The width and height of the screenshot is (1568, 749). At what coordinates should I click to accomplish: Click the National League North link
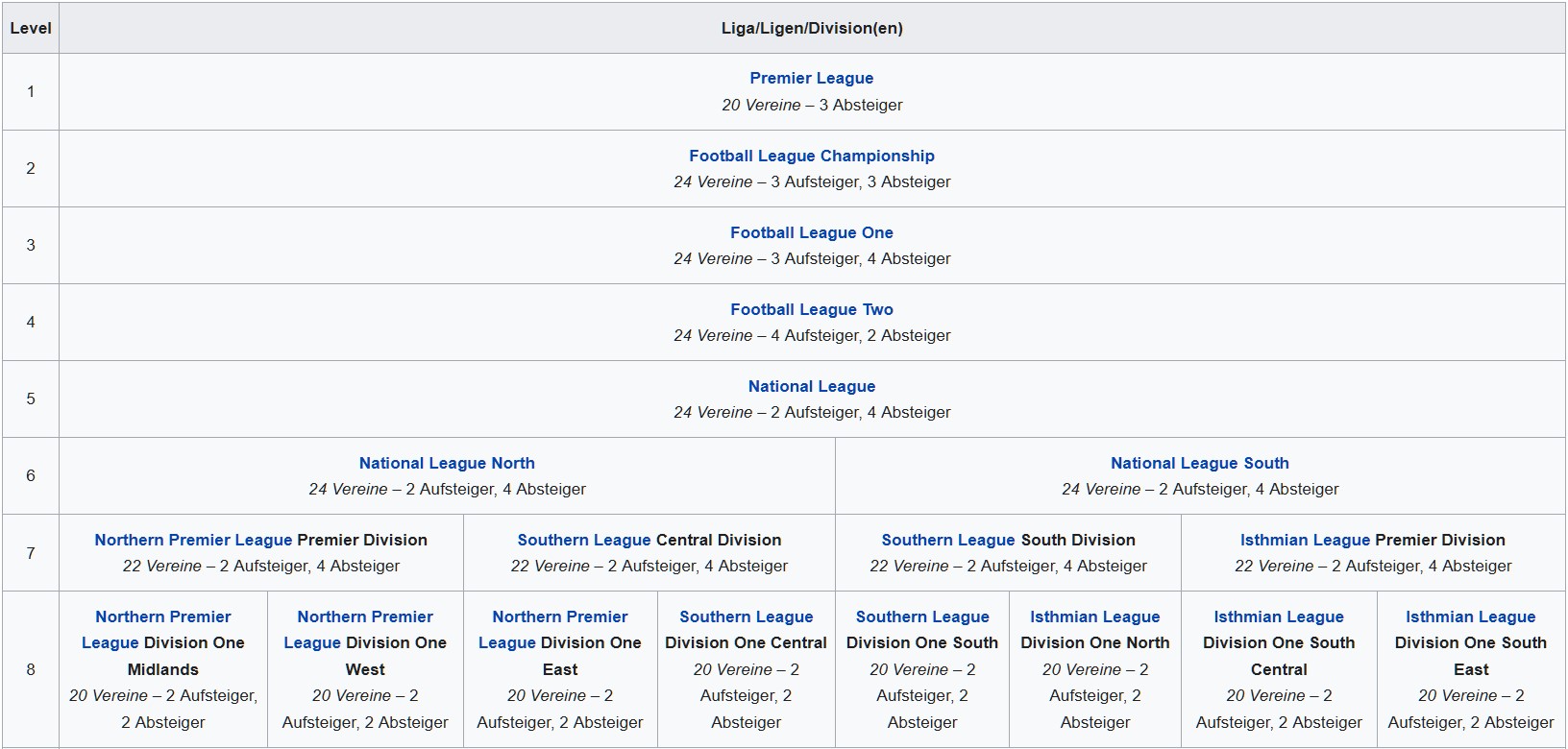447,463
